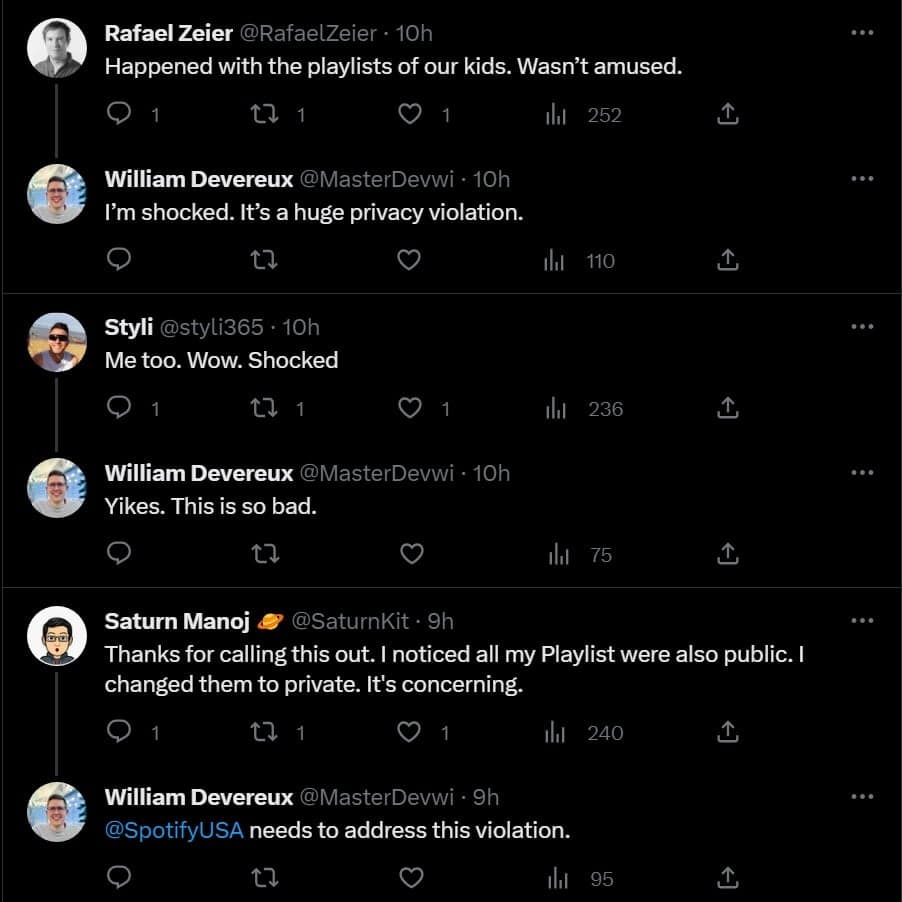Screen dimensions: 902x902
Task: Like the "huge privacy violation" tweet
Action: click(409, 261)
